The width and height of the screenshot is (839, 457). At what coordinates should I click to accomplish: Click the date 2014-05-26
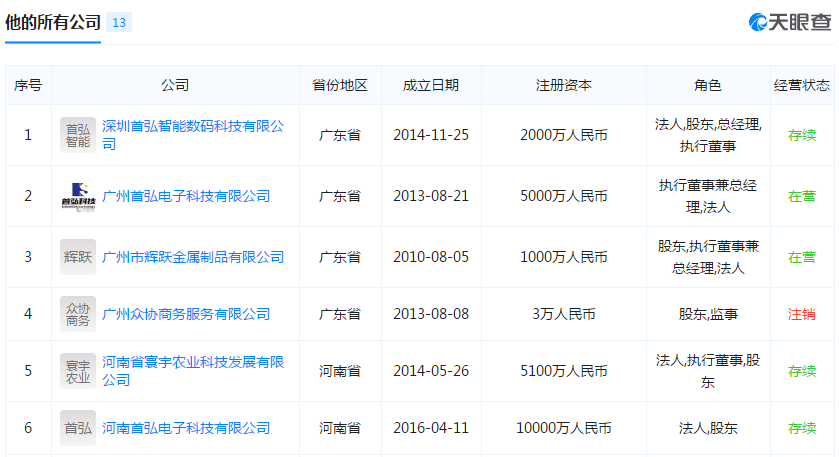pyautogui.click(x=431, y=371)
